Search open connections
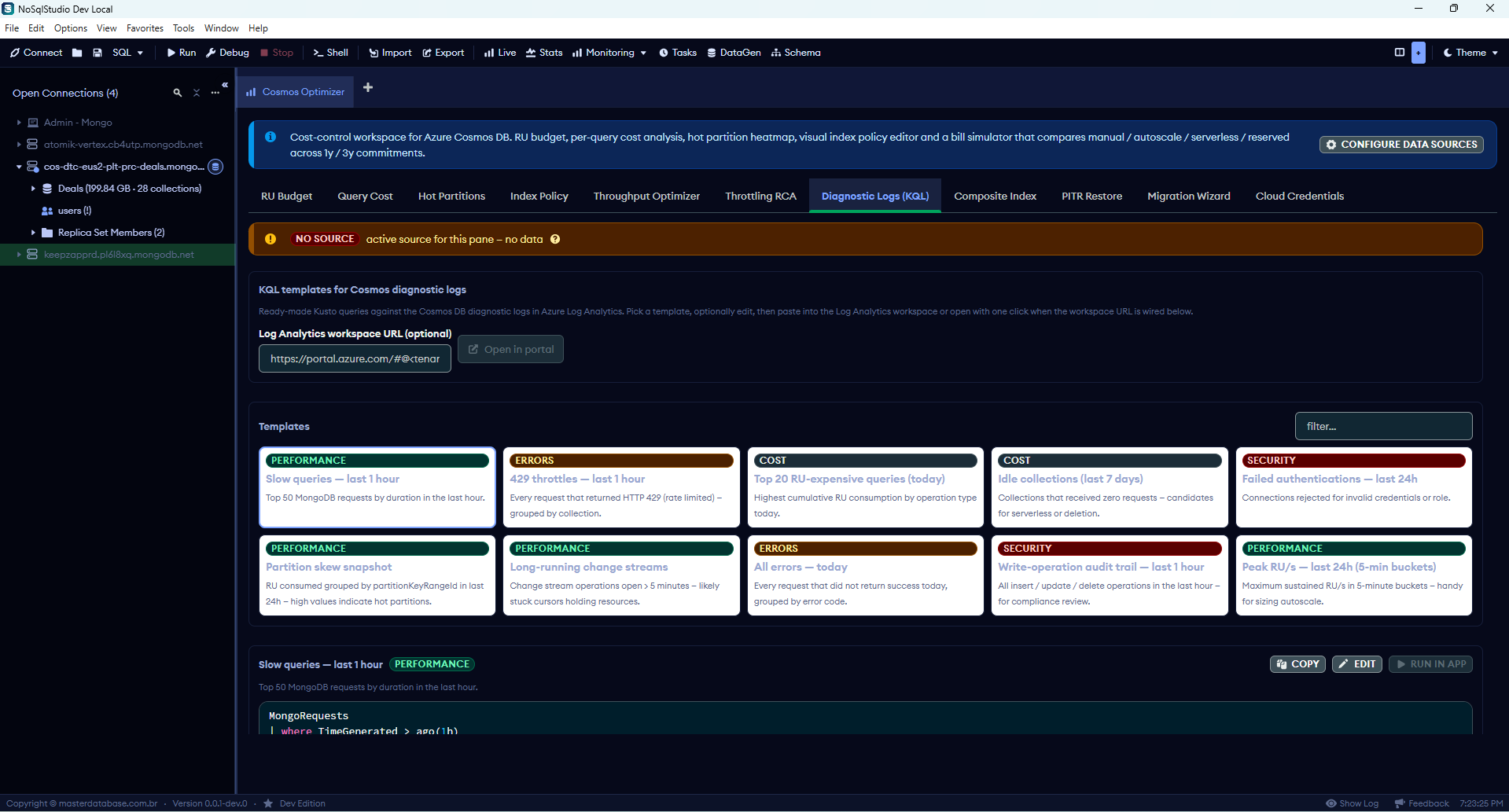The height and width of the screenshot is (812, 1509). (178, 93)
